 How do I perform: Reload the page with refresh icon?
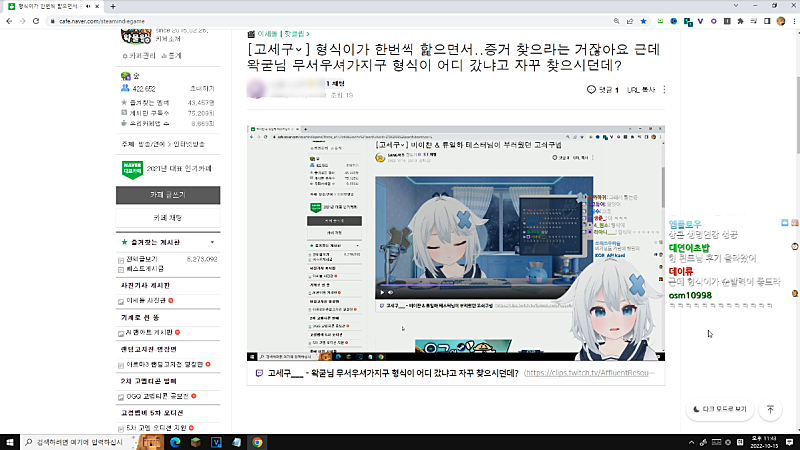click(x=36, y=21)
